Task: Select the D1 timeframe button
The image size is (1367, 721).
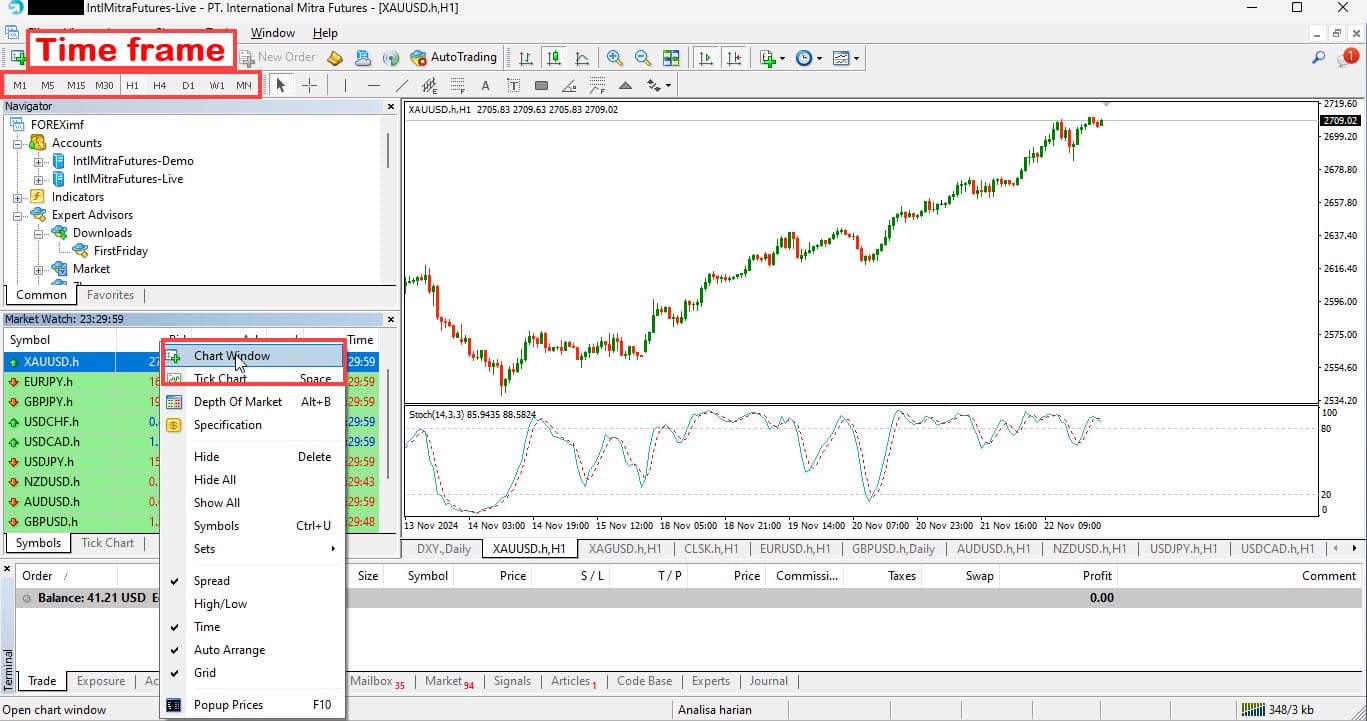Action: [x=188, y=85]
